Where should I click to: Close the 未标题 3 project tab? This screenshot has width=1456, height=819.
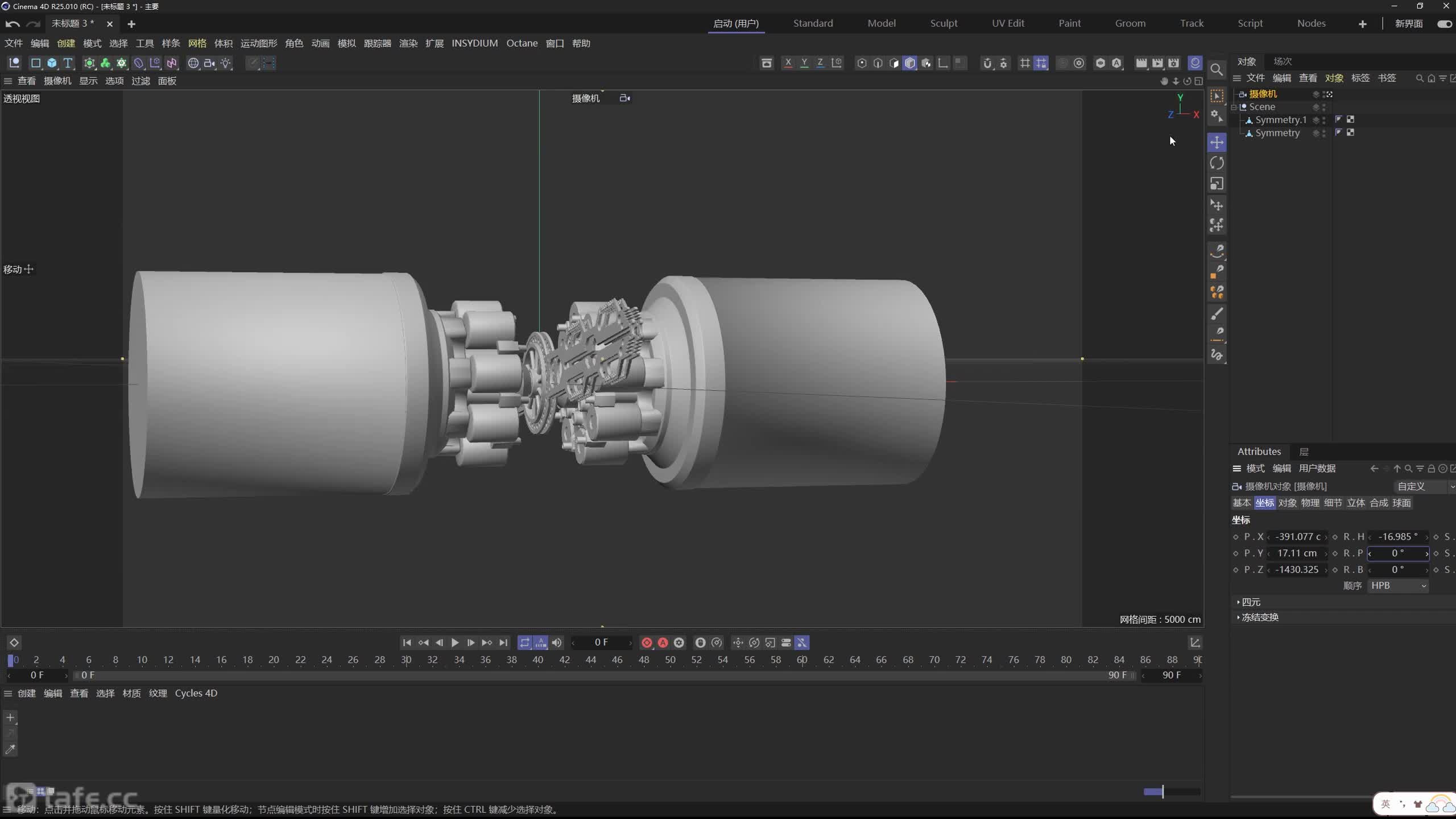(110, 24)
